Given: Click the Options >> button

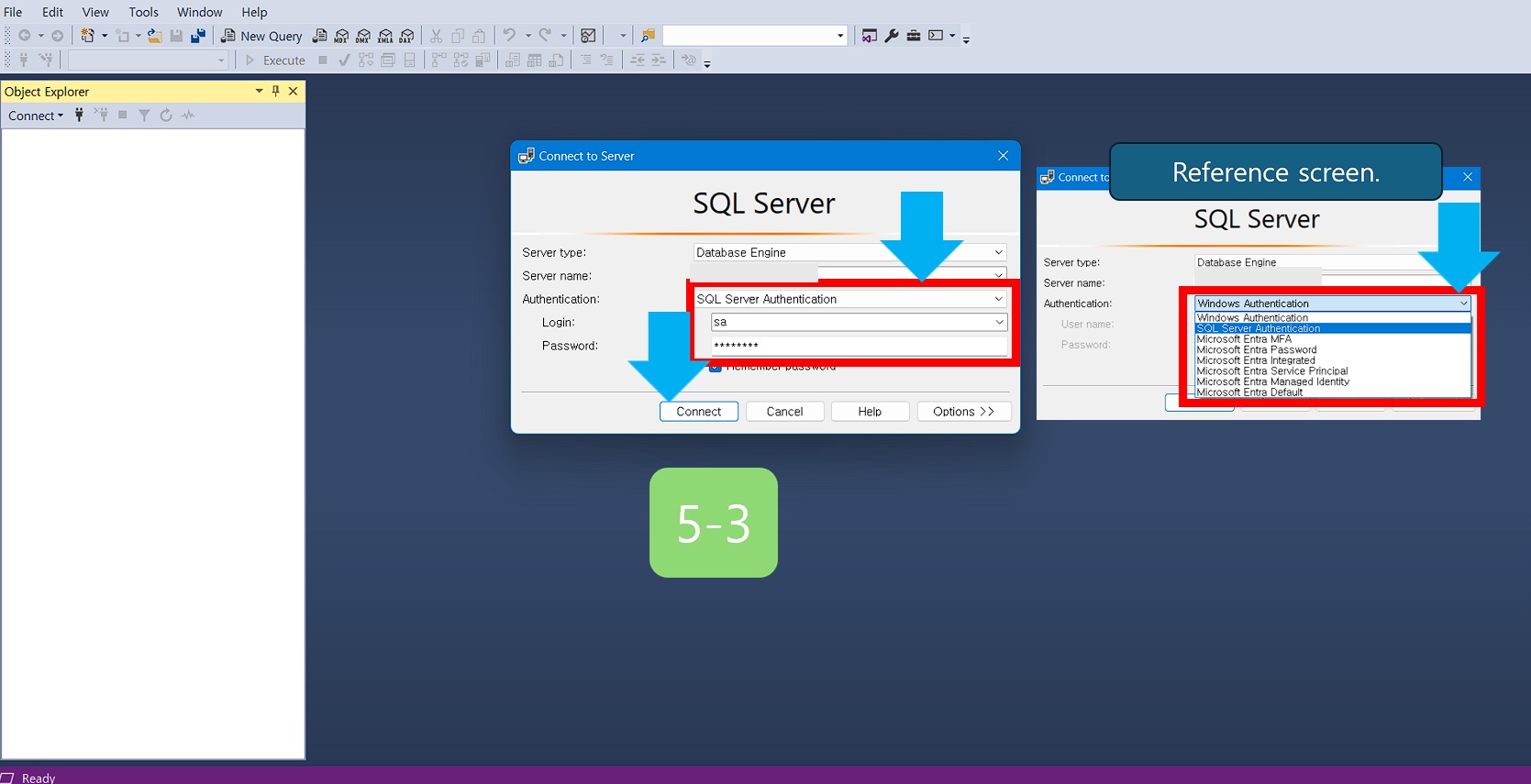Looking at the screenshot, I should click(963, 412).
